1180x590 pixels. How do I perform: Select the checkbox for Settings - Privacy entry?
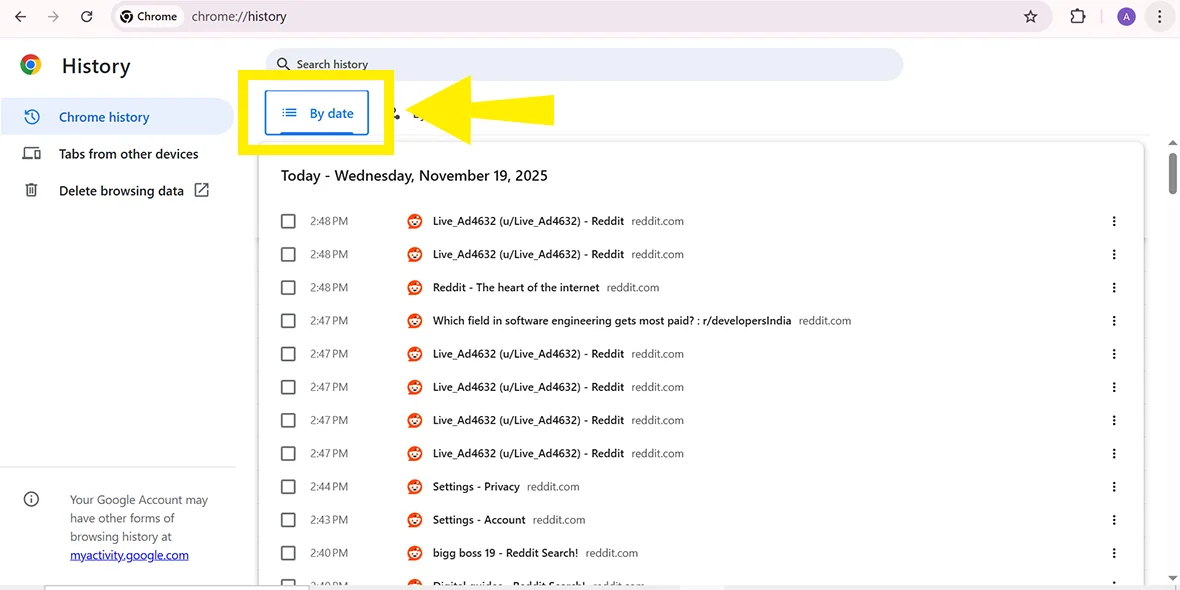288,486
